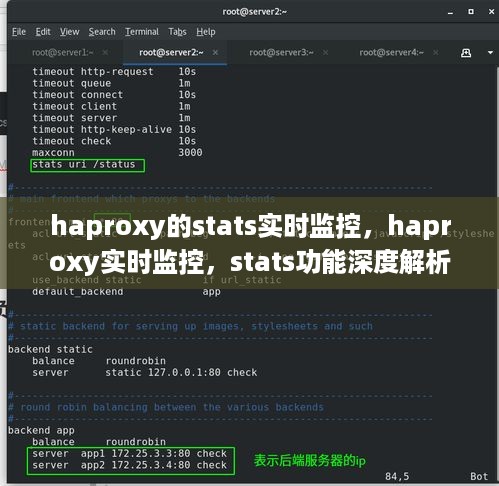Switch to the root@server1 tab
499x486 pixels.
point(62,52)
